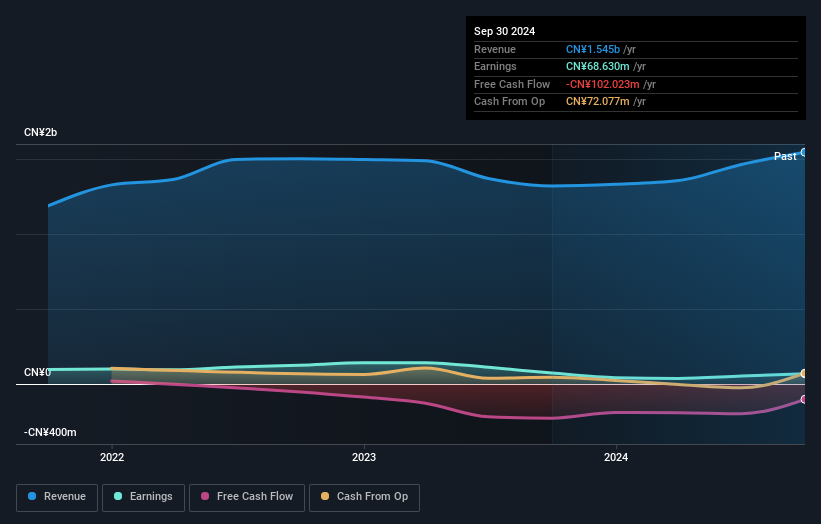821x524 pixels.
Task: Click the pink Free Cash Flow legend dot
Action: [205, 496]
